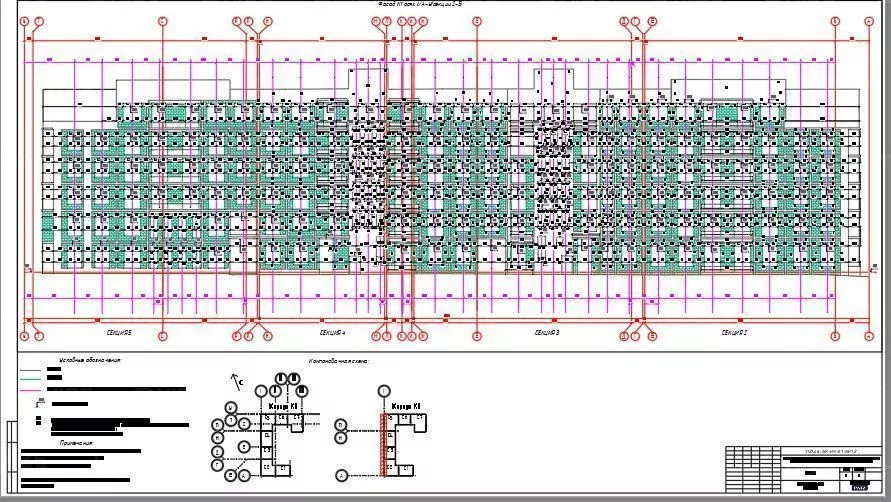Click the notes heading above the redacted lines

click(x=76, y=442)
